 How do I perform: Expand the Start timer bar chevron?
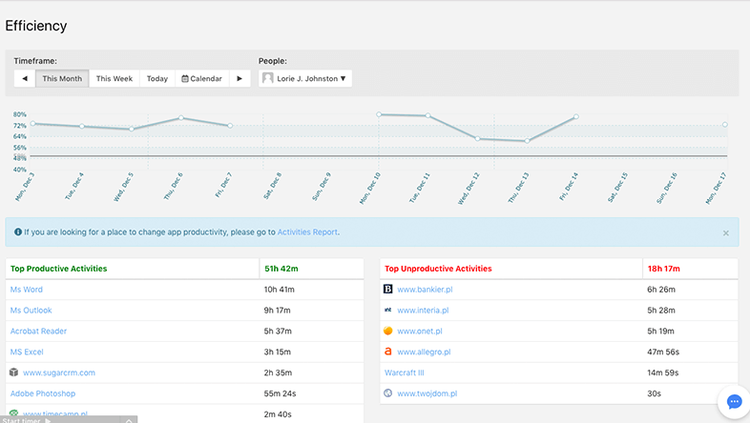click(x=129, y=421)
